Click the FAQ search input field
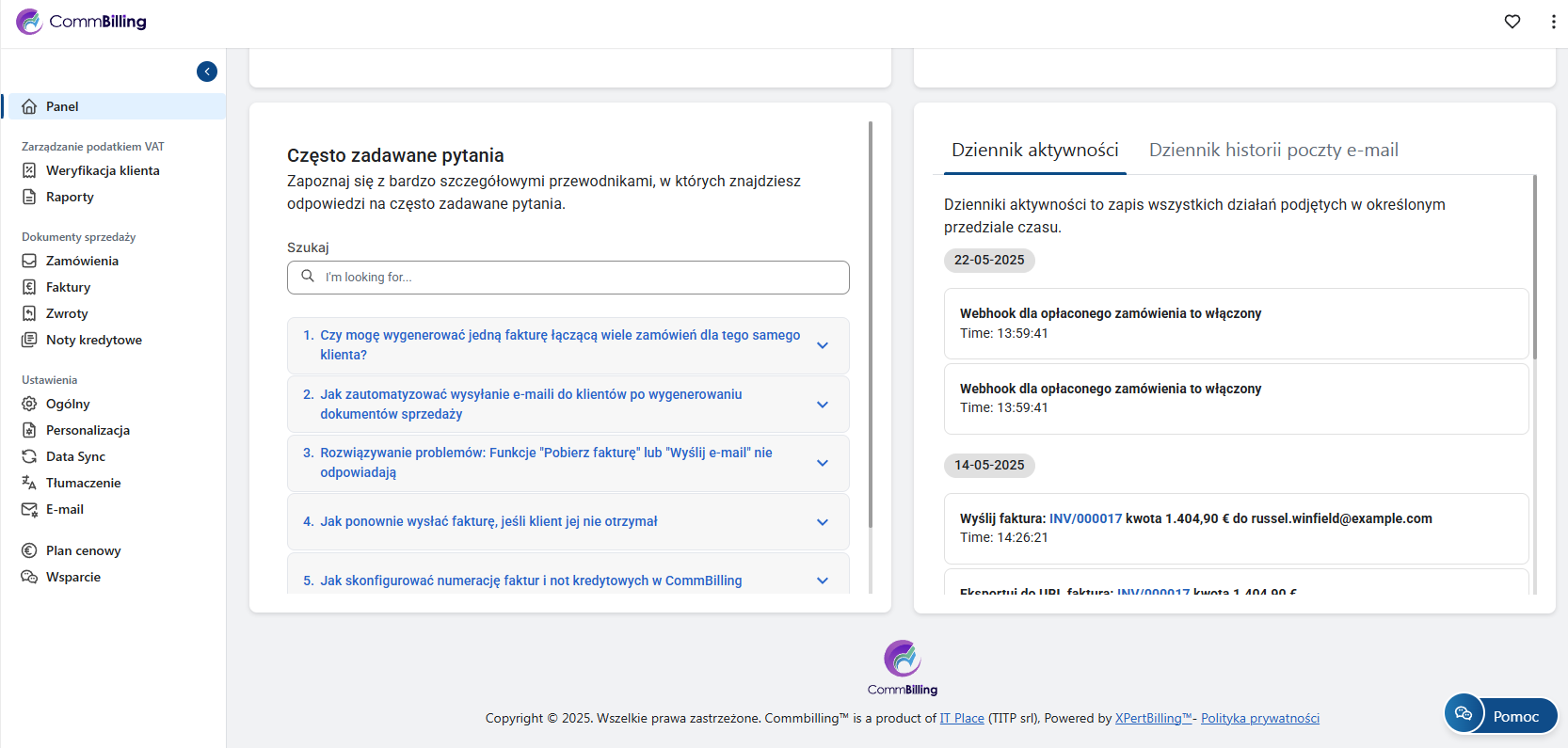This screenshot has width=1568, height=748. [x=579, y=278]
